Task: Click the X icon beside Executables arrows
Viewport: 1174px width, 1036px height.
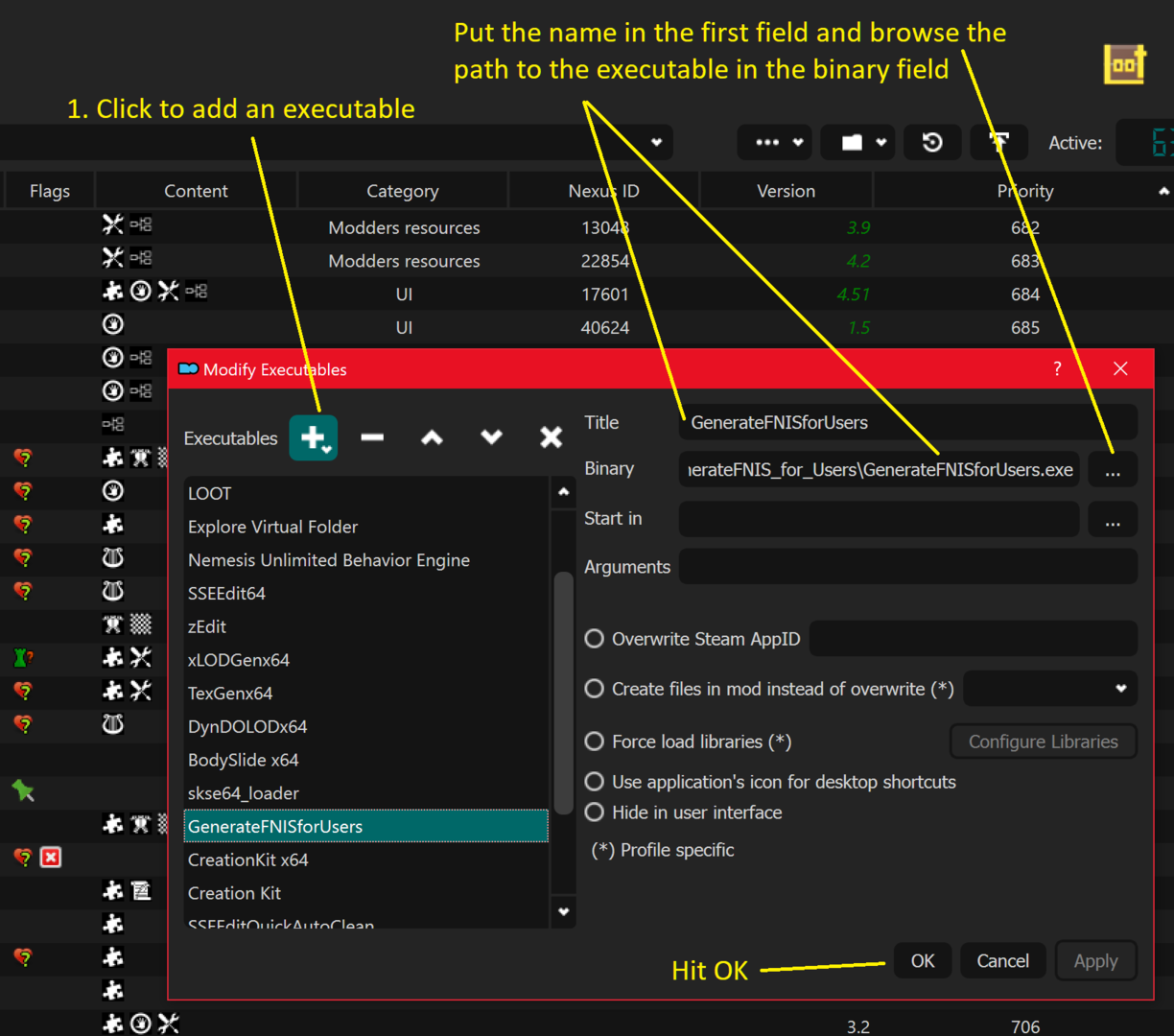Action: [551, 437]
